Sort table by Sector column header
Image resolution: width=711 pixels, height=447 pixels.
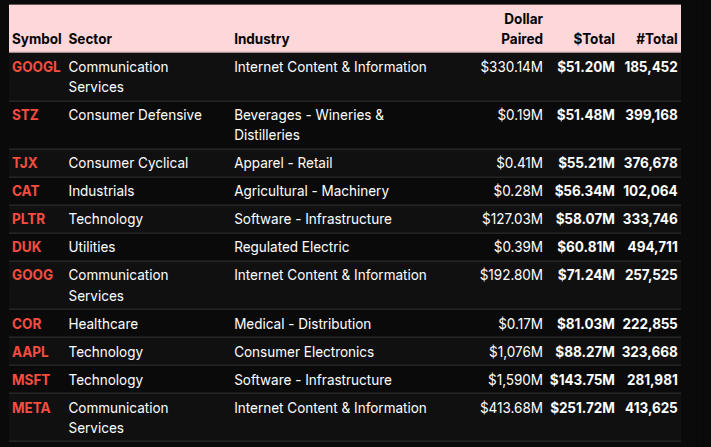pos(90,39)
